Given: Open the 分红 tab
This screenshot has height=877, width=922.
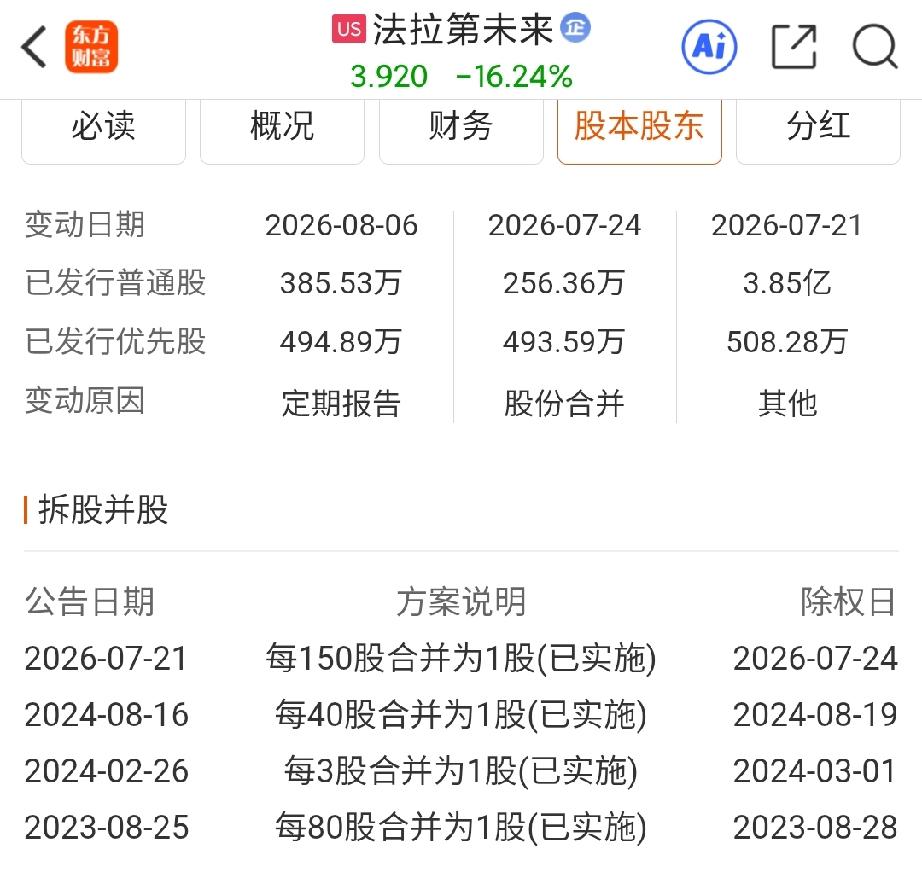Looking at the screenshot, I should tap(818, 126).
